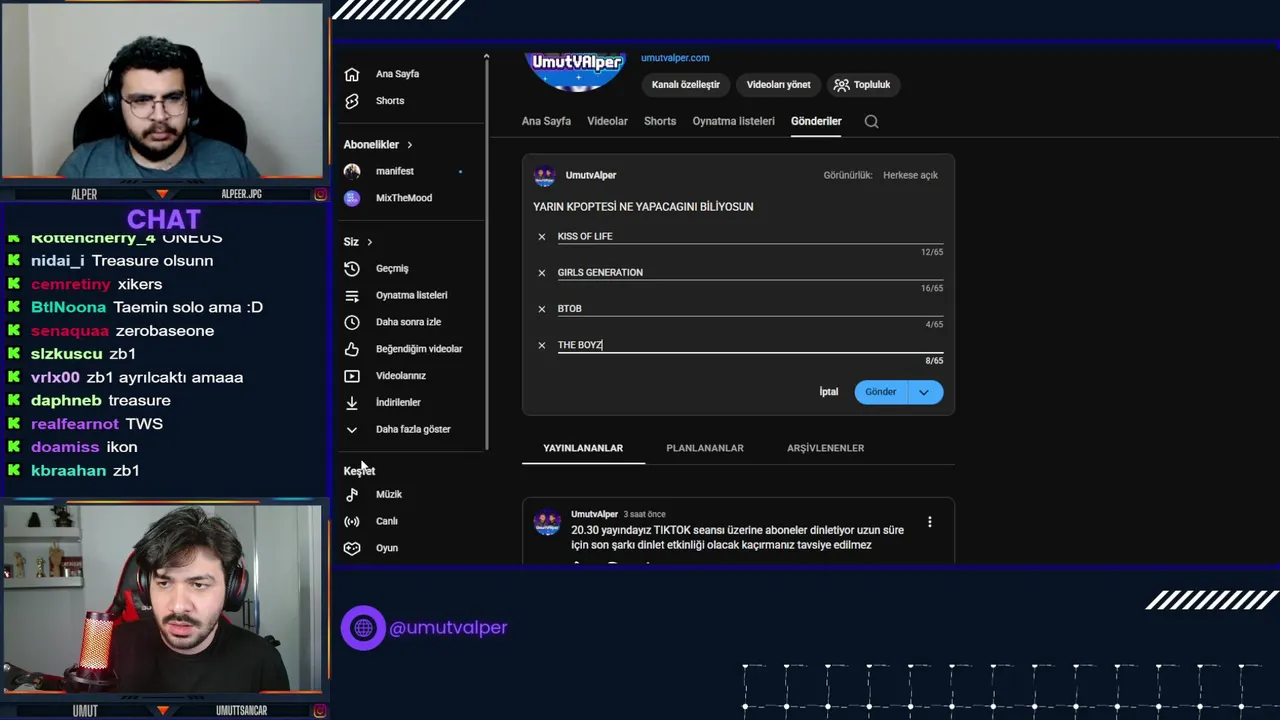
Task: Click the channel search magnifier icon
Action: point(871,121)
